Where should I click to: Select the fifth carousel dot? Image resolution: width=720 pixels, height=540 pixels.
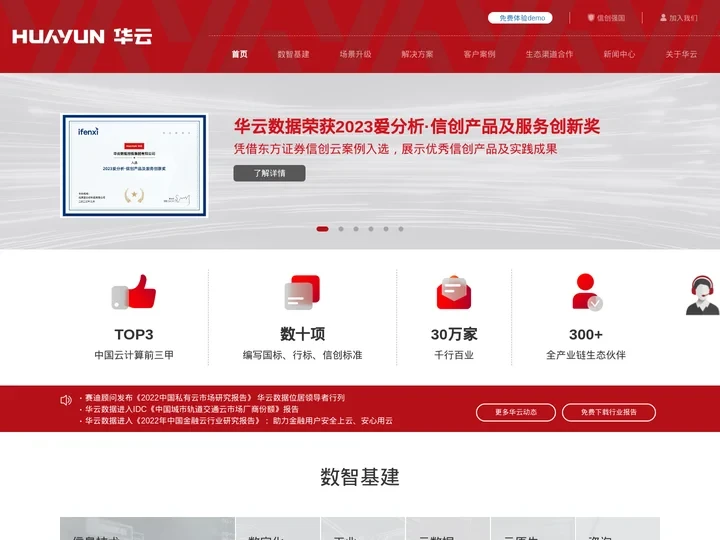pyautogui.click(x=386, y=229)
